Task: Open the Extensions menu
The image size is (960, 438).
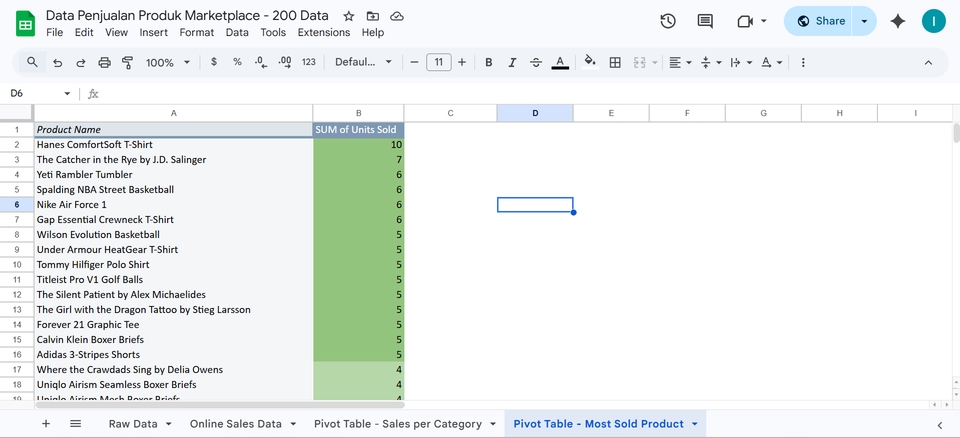Action: pyautogui.click(x=324, y=32)
